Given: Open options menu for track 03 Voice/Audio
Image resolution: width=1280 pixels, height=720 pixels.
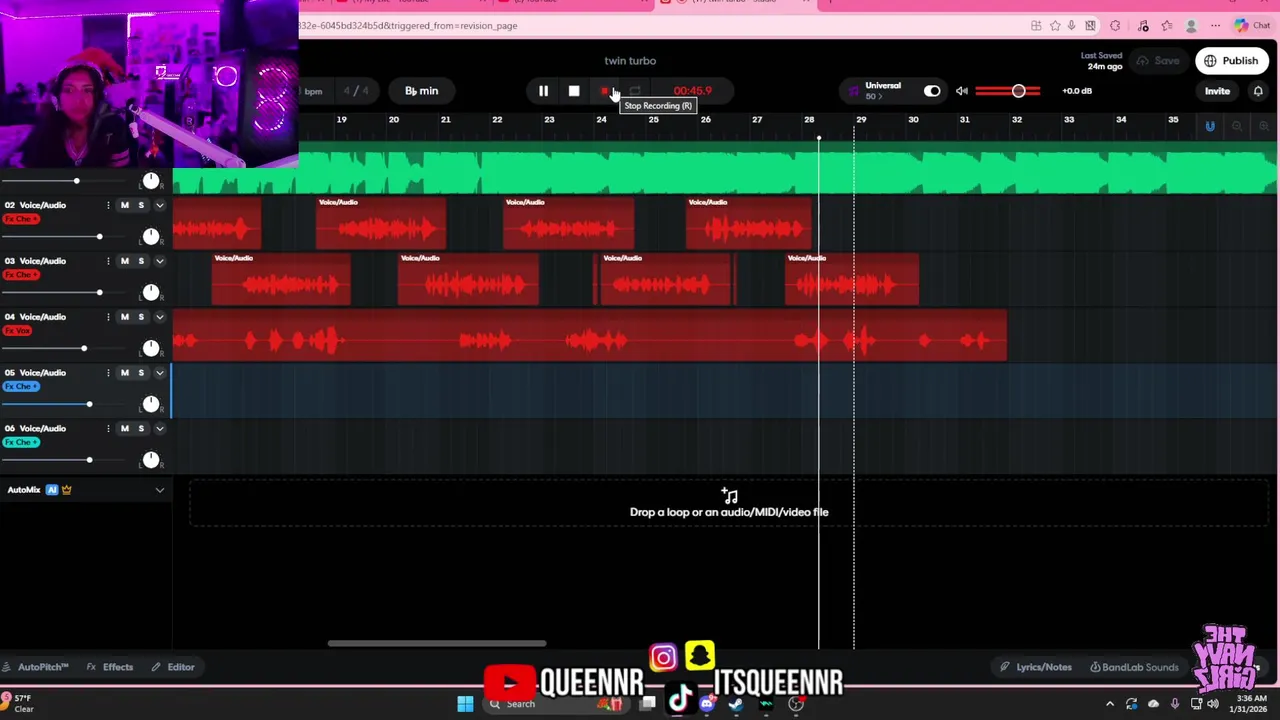Looking at the screenshot, I should point(108,261).
